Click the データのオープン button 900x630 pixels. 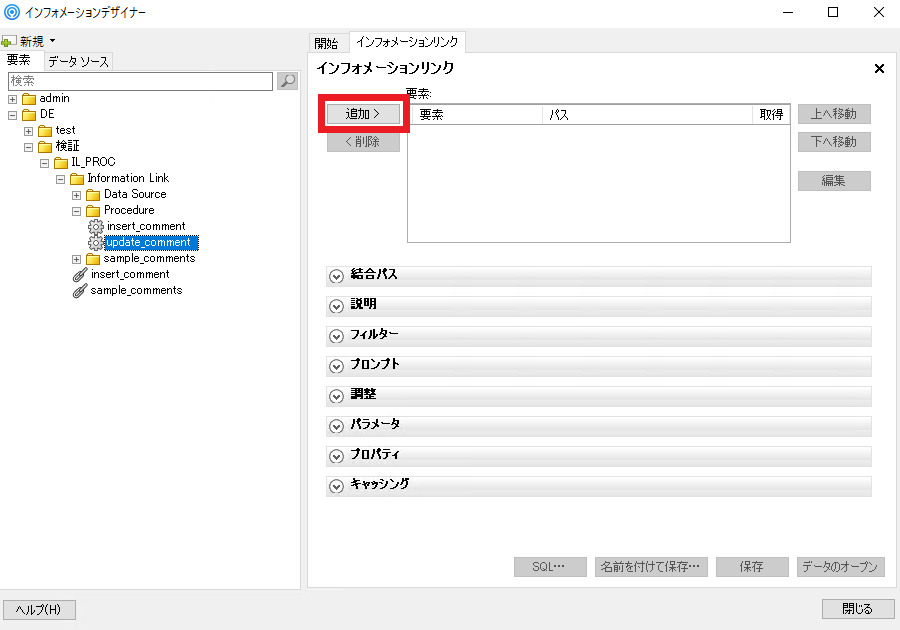tap(840, 567)
